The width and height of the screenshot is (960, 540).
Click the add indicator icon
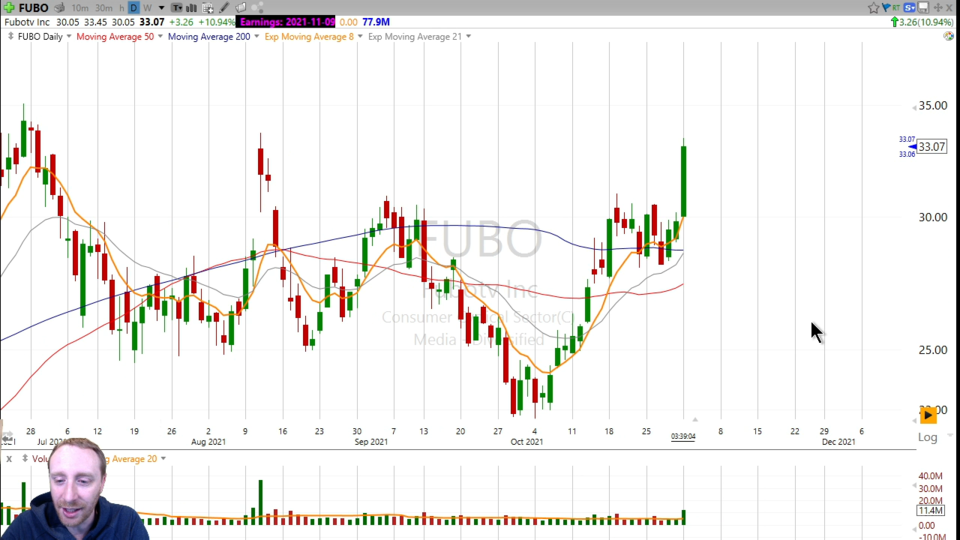(x=208, y=8)
